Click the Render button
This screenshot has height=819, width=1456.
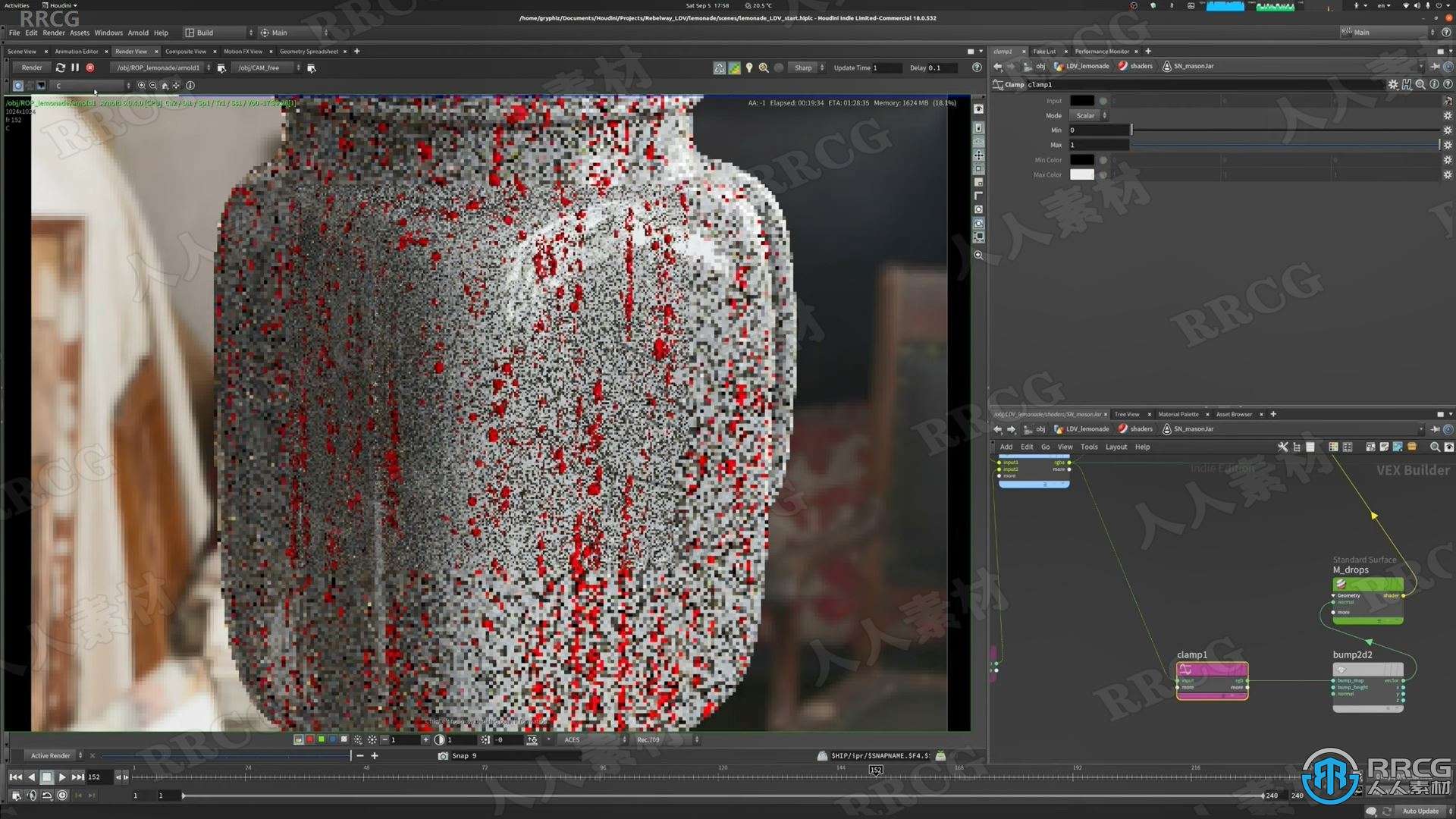point(32,67)
